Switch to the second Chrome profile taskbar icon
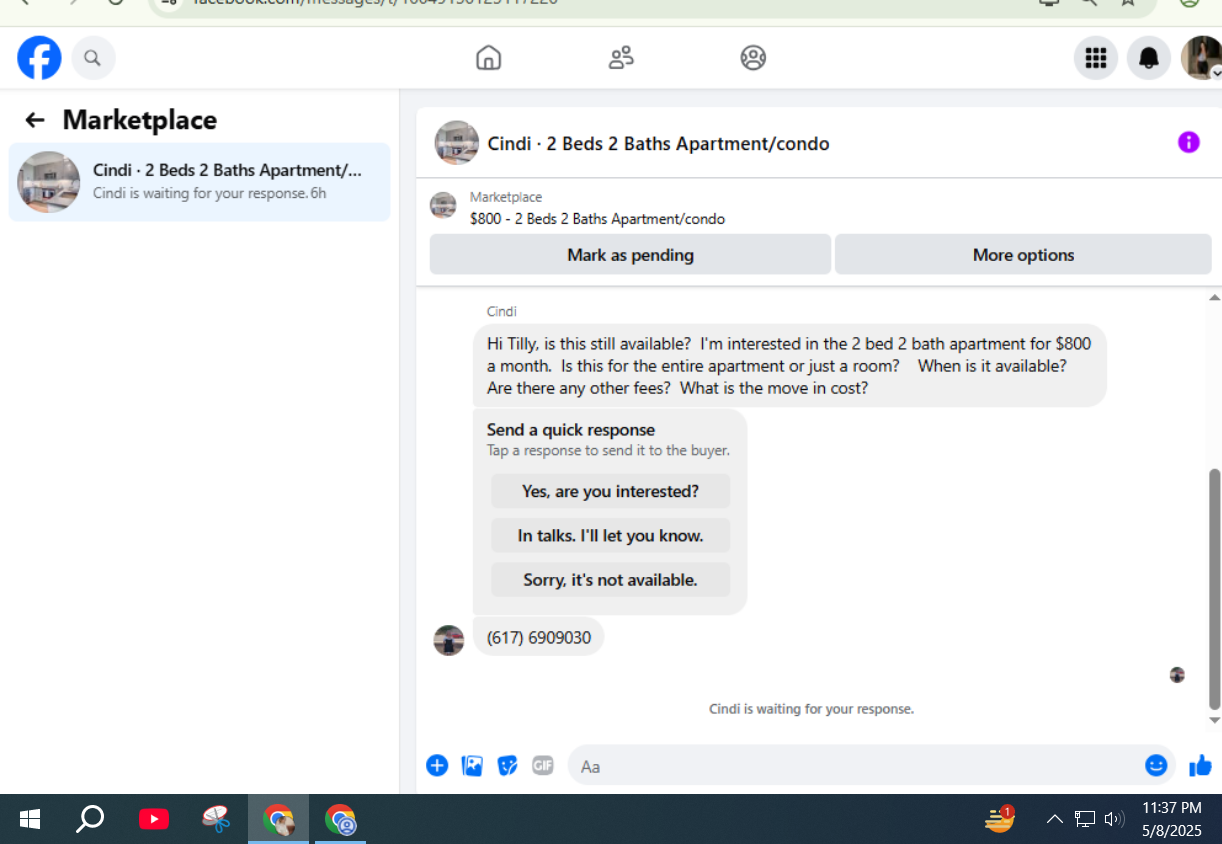The width and height of the screenshot is (1222, 844). (x=340, y=820)
